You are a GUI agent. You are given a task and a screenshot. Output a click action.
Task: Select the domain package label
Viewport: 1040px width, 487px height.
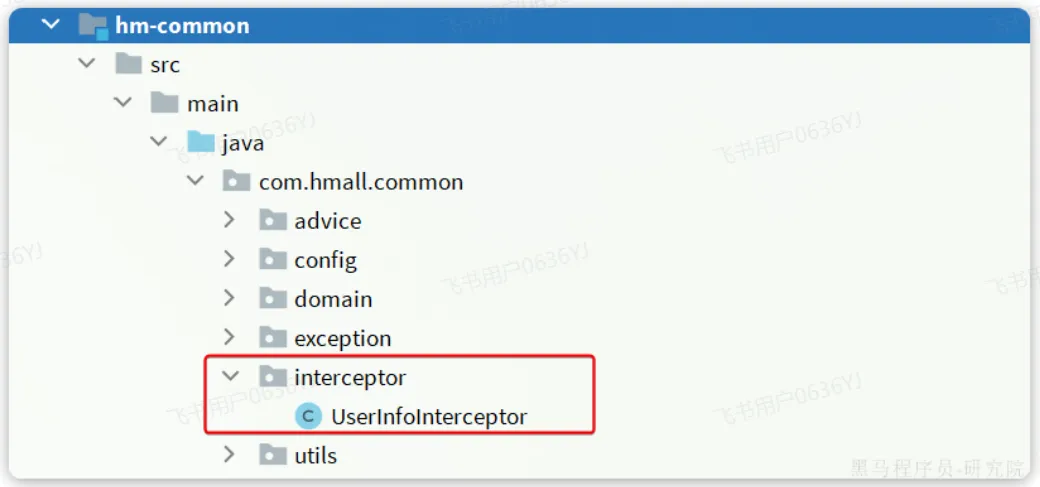click(333, 299)
